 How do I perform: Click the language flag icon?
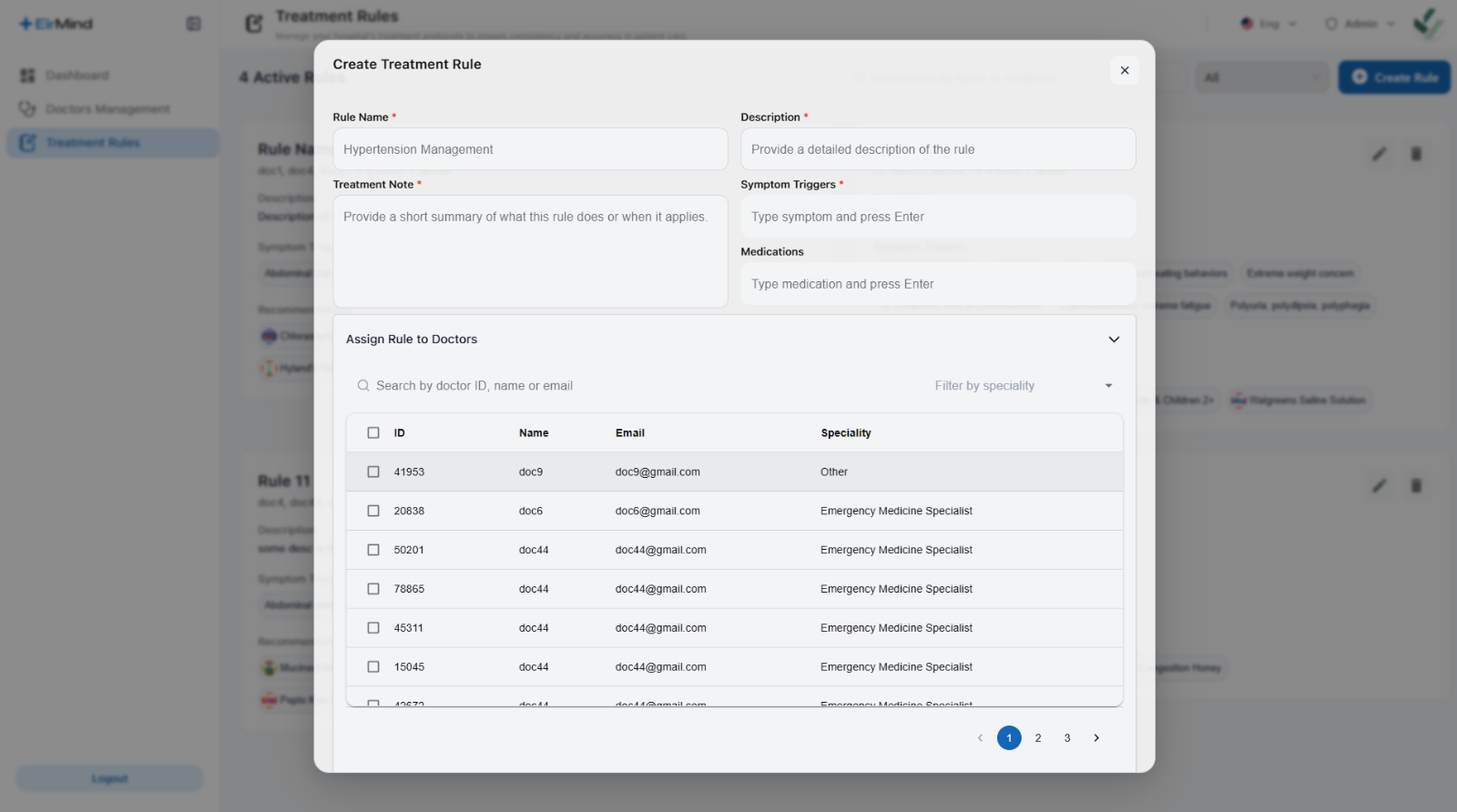(x=1248, y=24)
